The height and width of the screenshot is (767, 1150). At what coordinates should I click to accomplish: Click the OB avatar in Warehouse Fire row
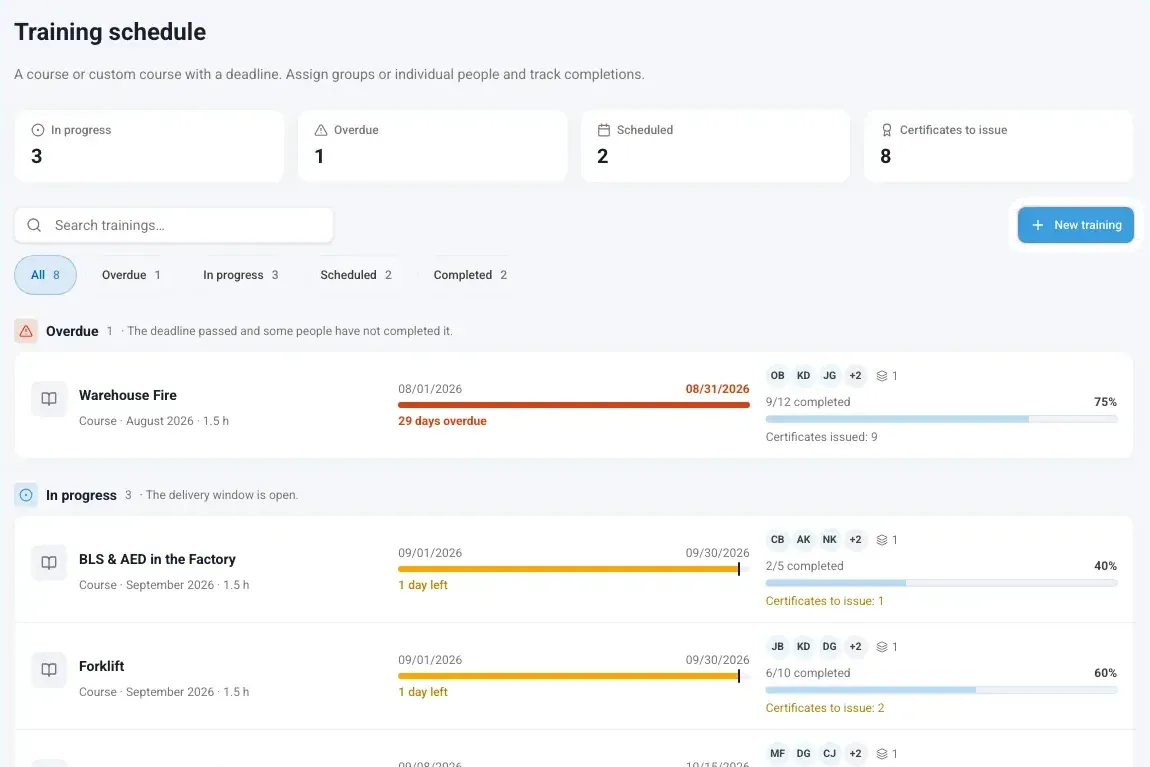pyautogui.click(x=777, y=375)
